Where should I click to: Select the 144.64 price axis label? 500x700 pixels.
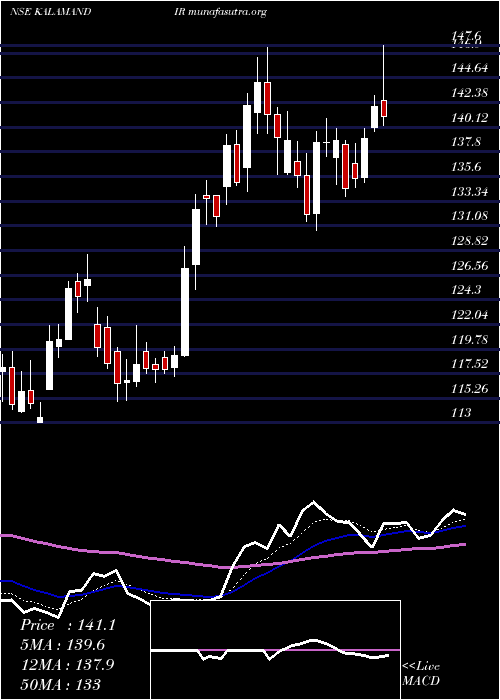470,69
